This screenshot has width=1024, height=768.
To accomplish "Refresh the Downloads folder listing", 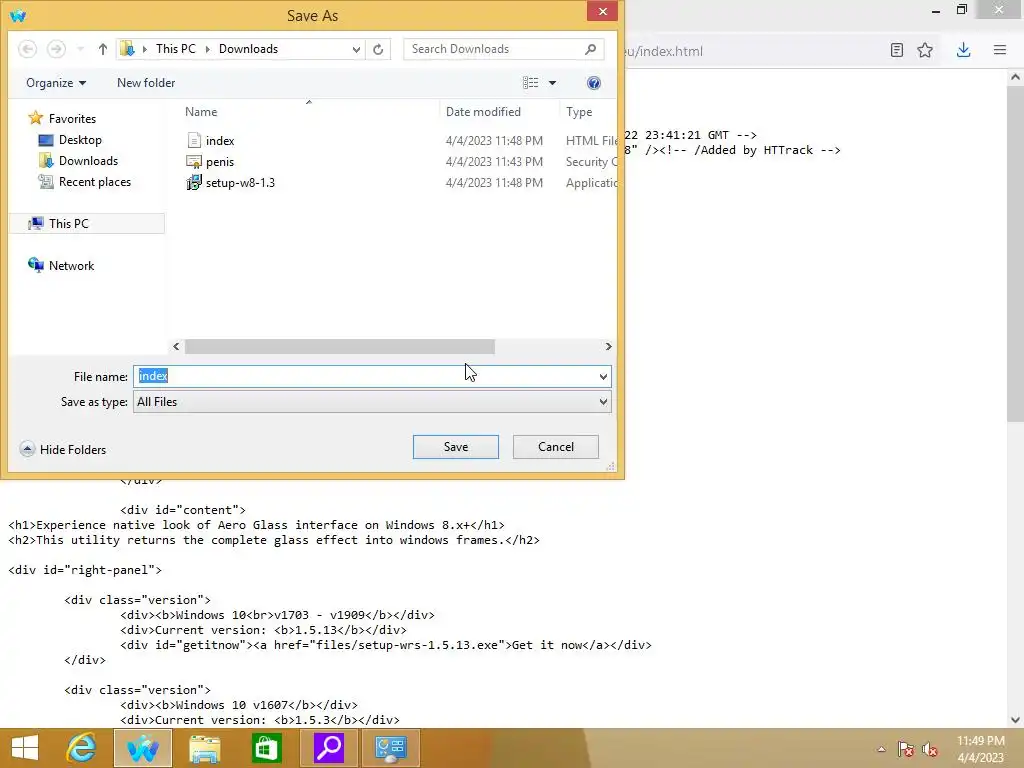I will click(378, 49).
